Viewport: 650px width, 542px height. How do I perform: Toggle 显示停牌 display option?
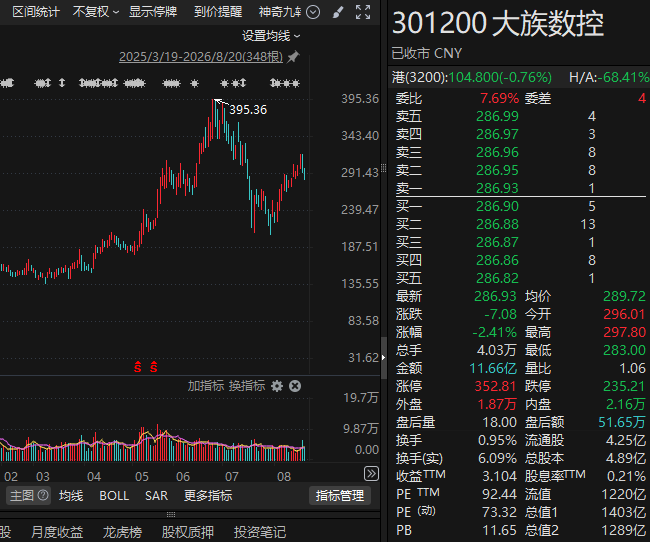click(153, 12)
